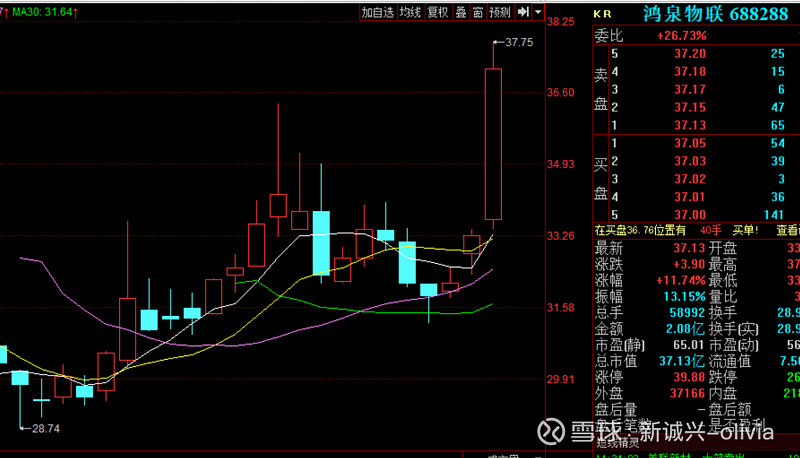Click the 涨停 price 39.88
Image resolution: width=800 pixels, height=458 pixels.
point(689,377)
